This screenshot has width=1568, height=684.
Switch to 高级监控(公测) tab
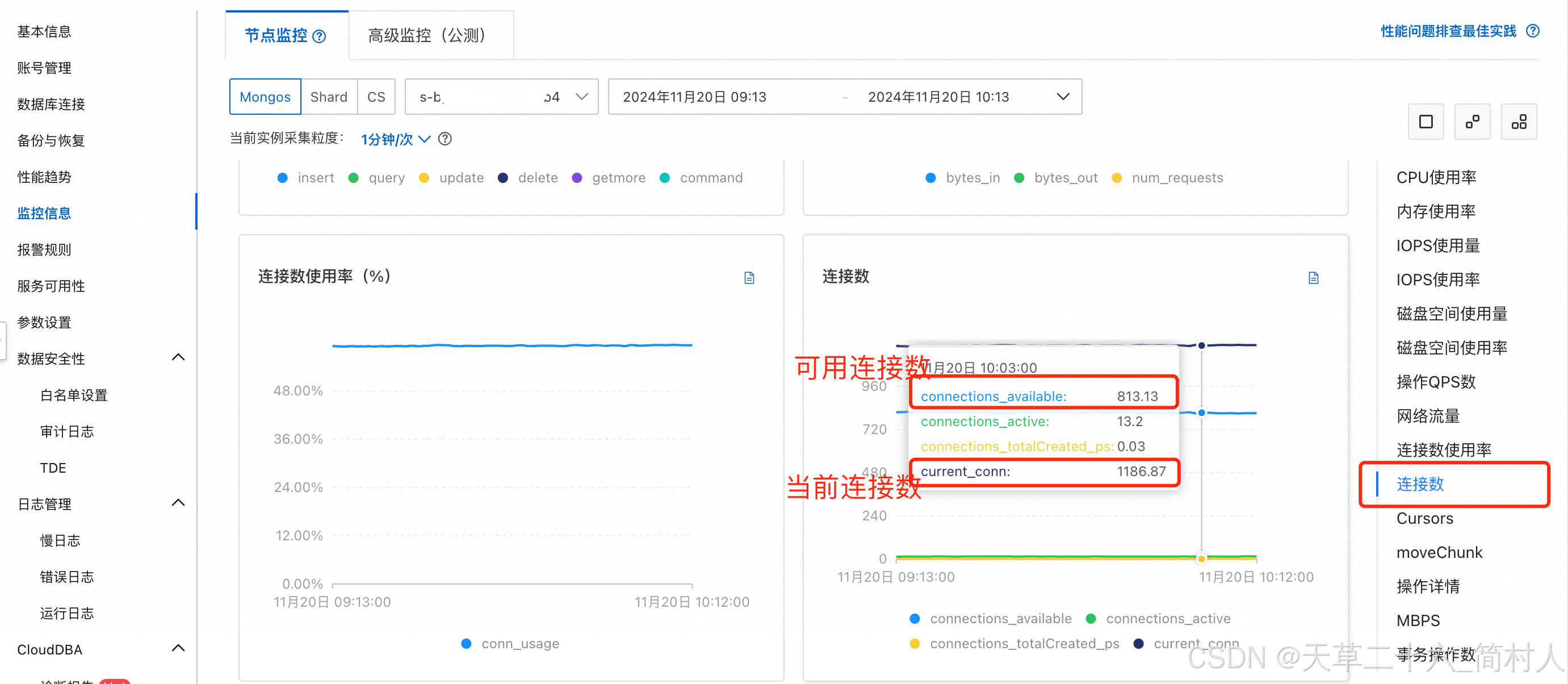[x=431, y=35]
